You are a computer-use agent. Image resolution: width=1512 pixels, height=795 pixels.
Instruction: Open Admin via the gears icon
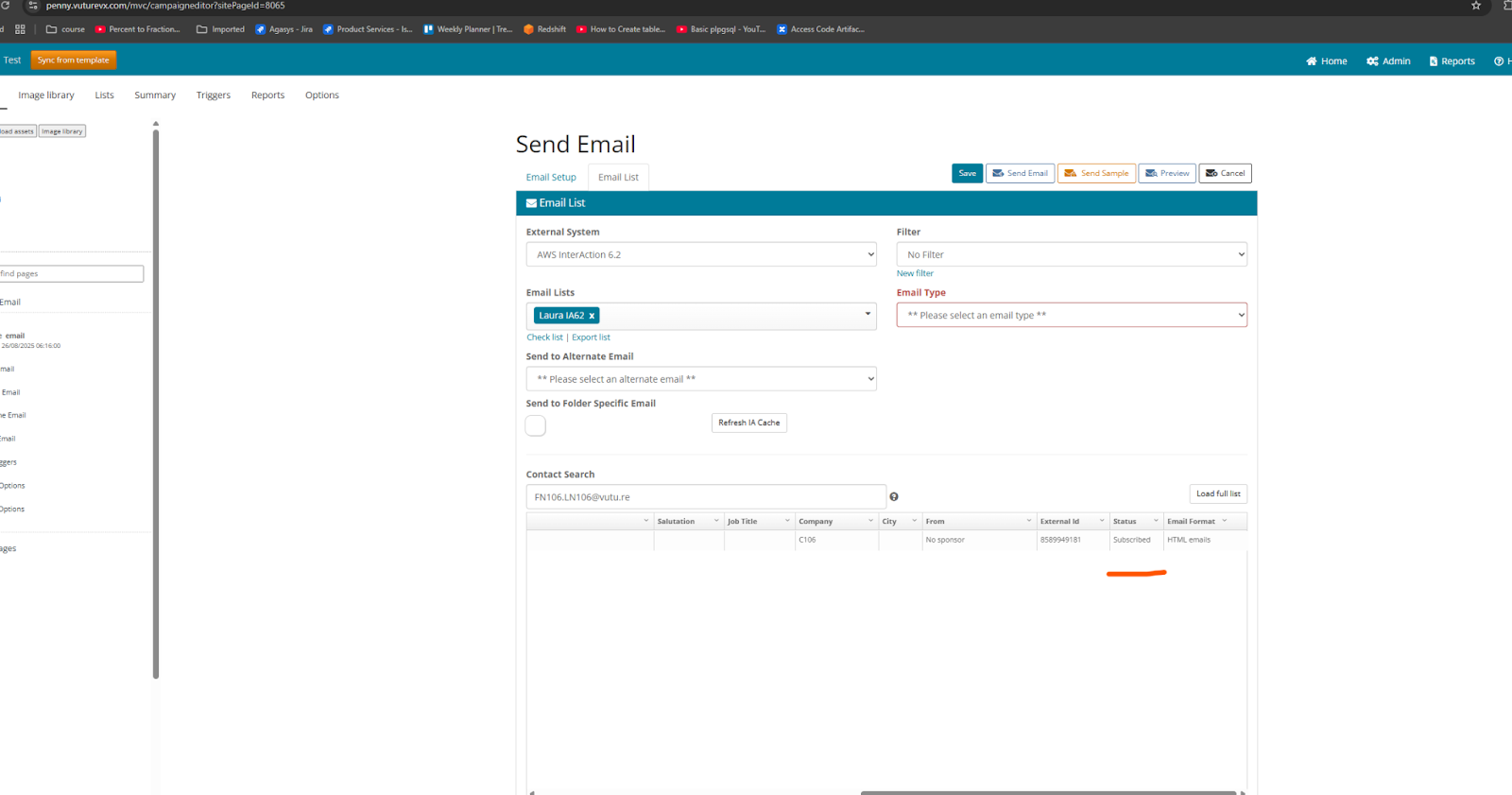pos(1372,61)
